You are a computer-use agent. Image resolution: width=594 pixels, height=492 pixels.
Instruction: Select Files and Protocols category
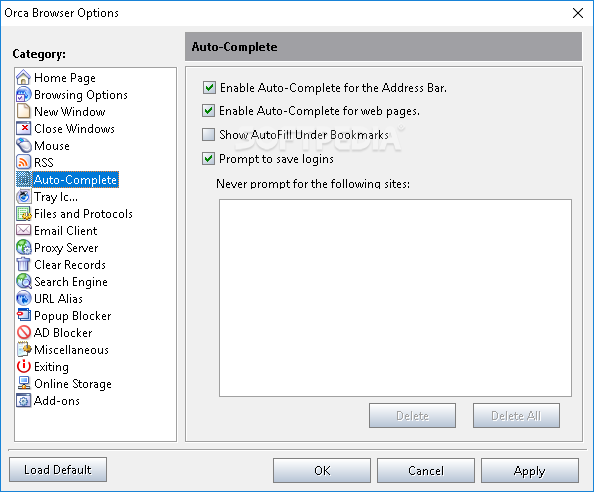pyautogui.click(x=83, y=214)
